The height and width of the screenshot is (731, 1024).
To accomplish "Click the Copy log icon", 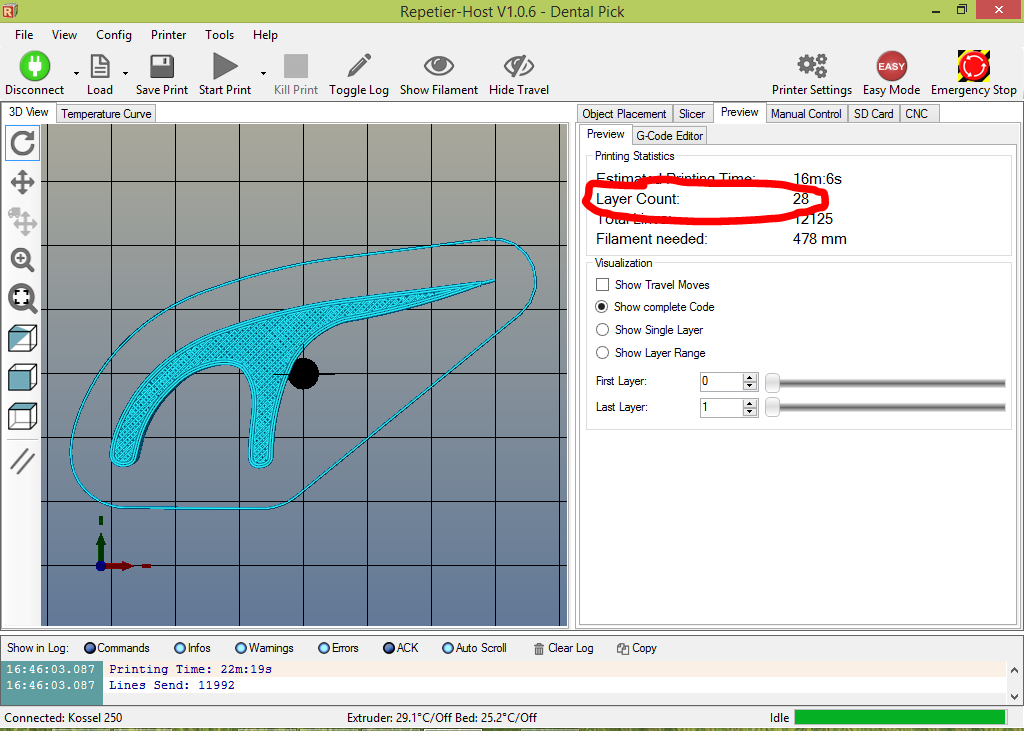I will pos(622,649).
